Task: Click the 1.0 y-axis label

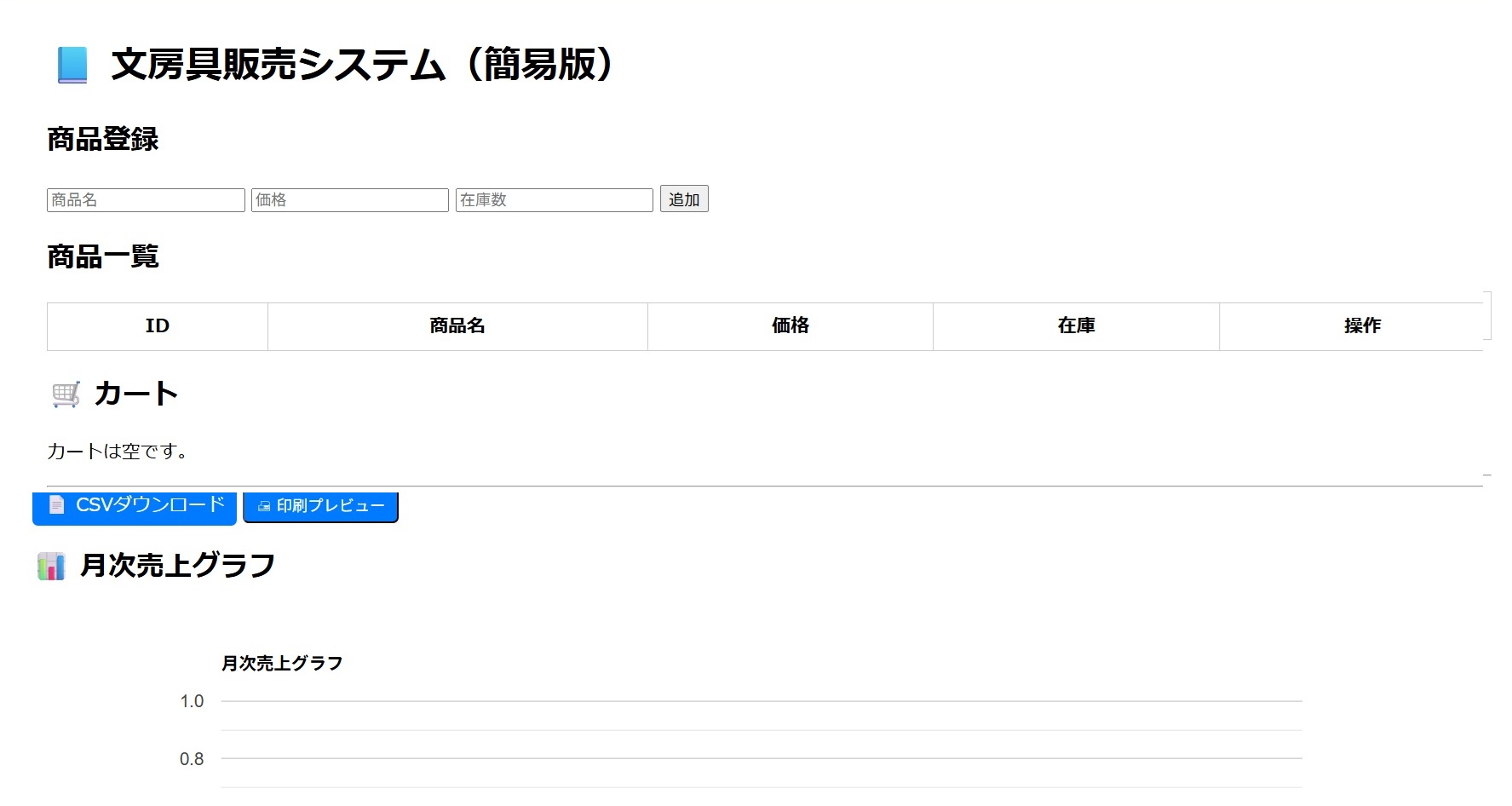Action: pyautogui.click(x=192, y=702)
